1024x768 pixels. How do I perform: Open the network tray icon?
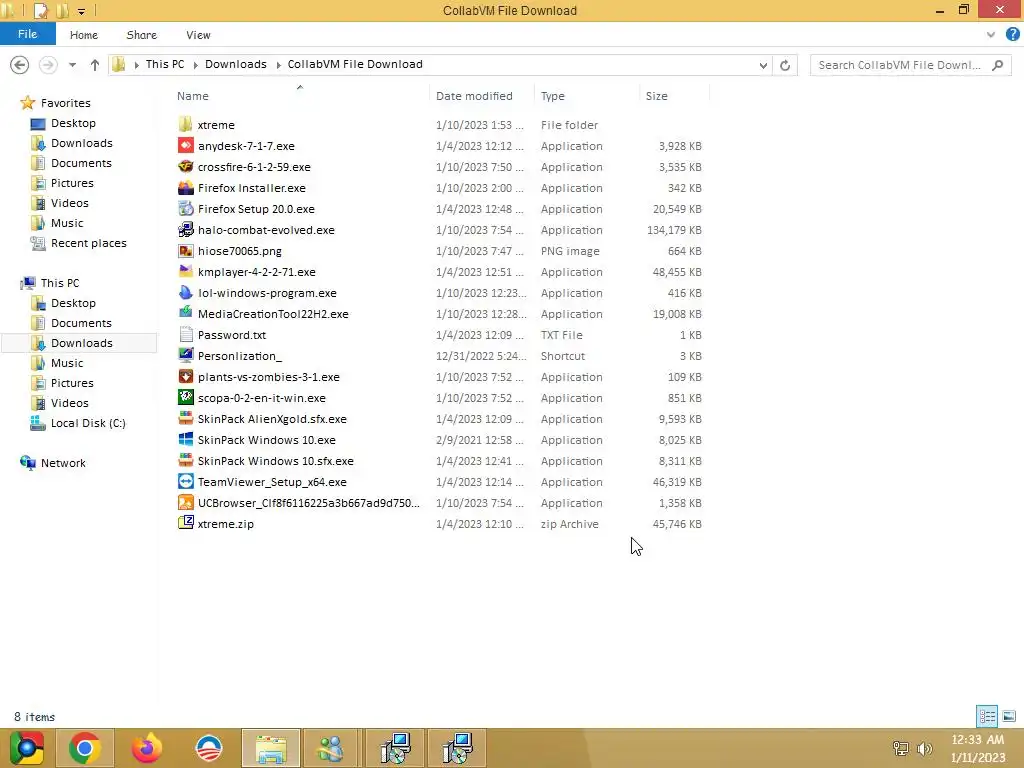point(901,748)
